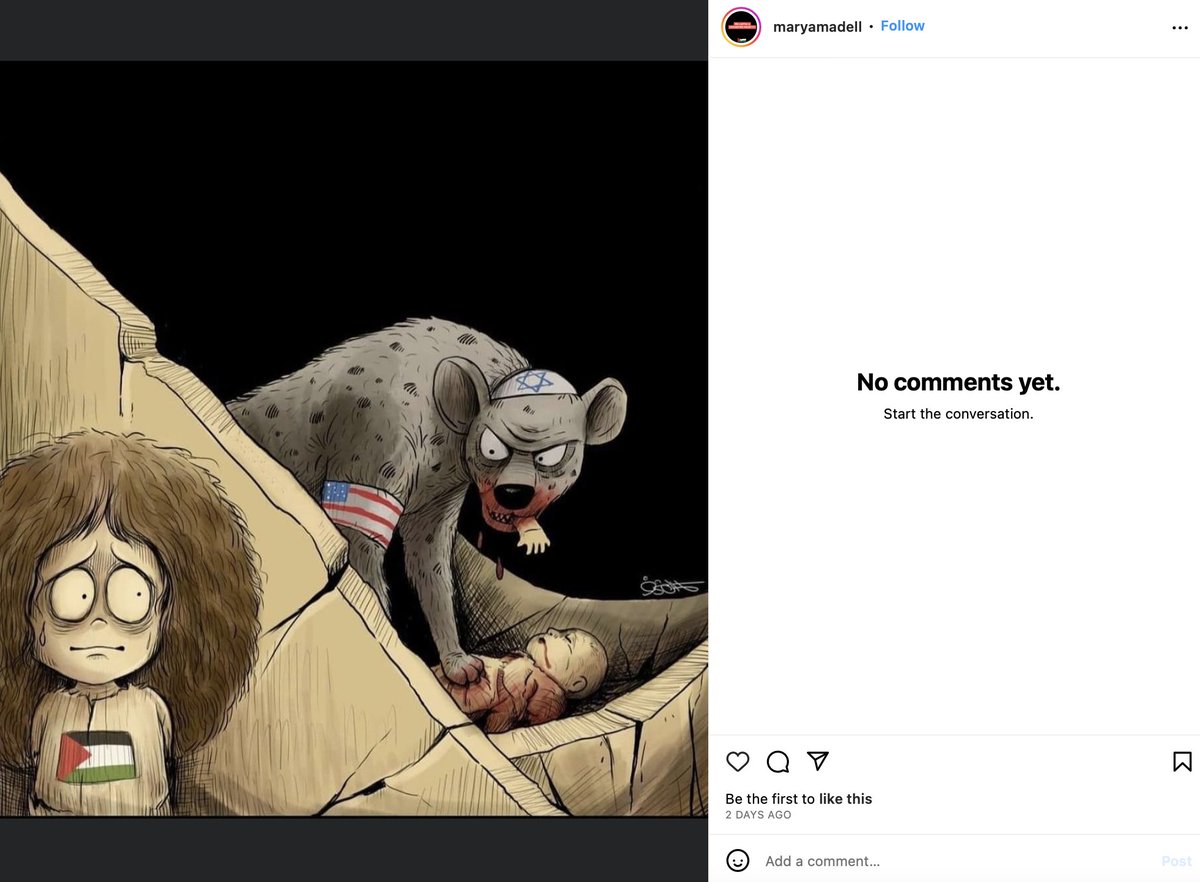
Task: Click the center of the post image
Action: 354,440
